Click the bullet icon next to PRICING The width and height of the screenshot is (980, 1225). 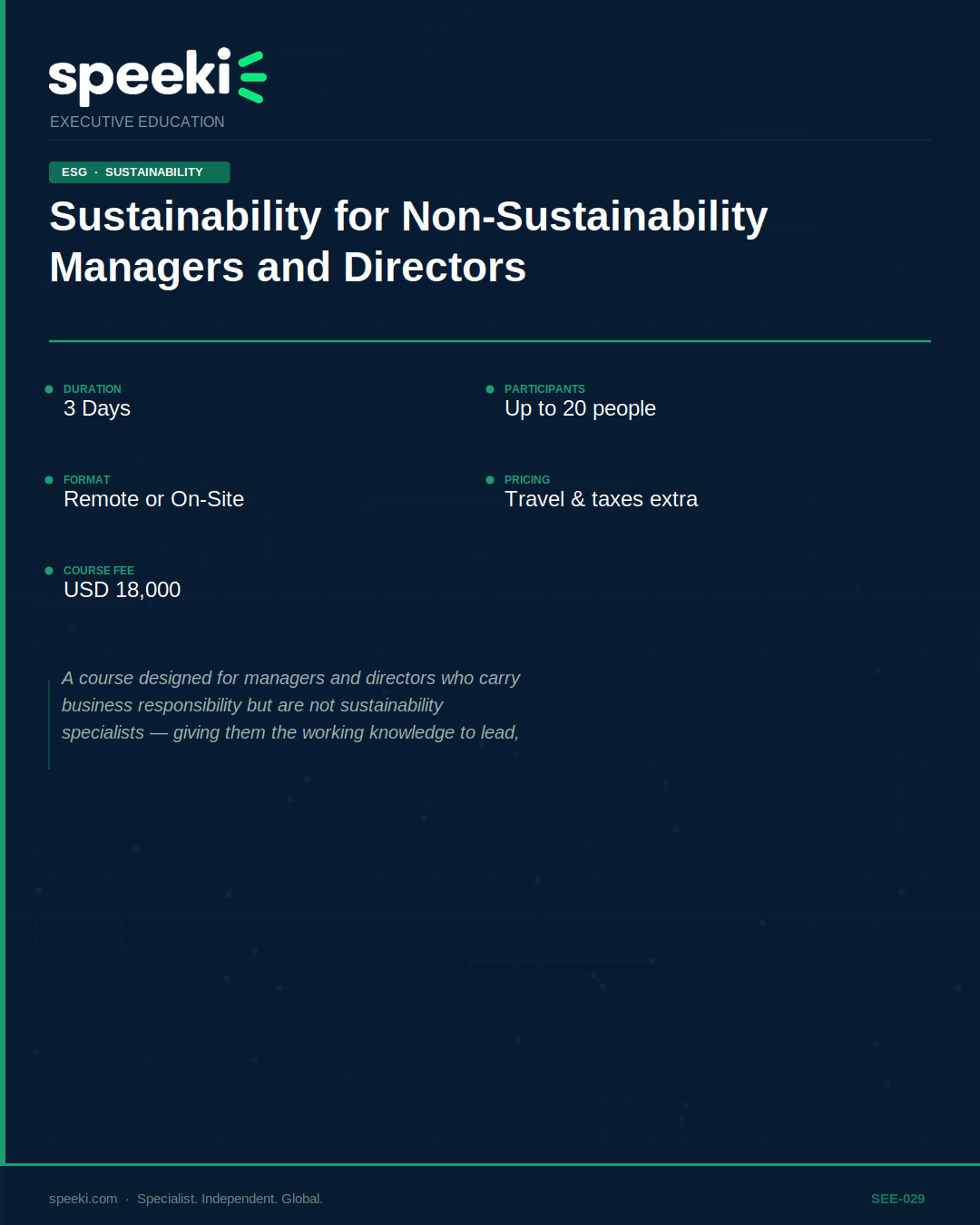(489, 479)
